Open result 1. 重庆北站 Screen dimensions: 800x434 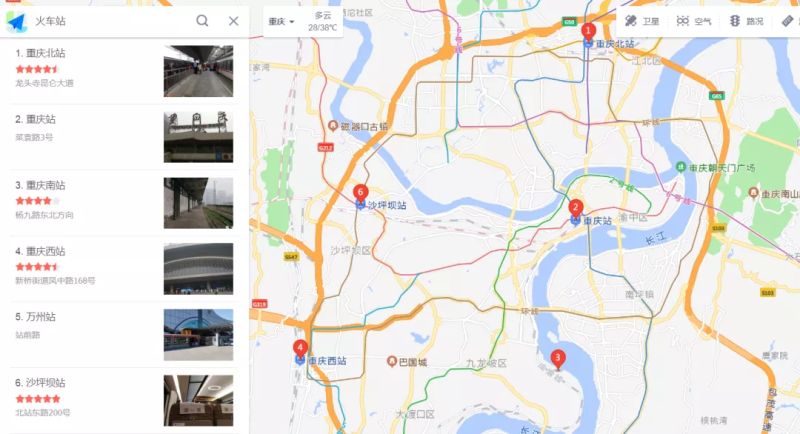(124, 71)
